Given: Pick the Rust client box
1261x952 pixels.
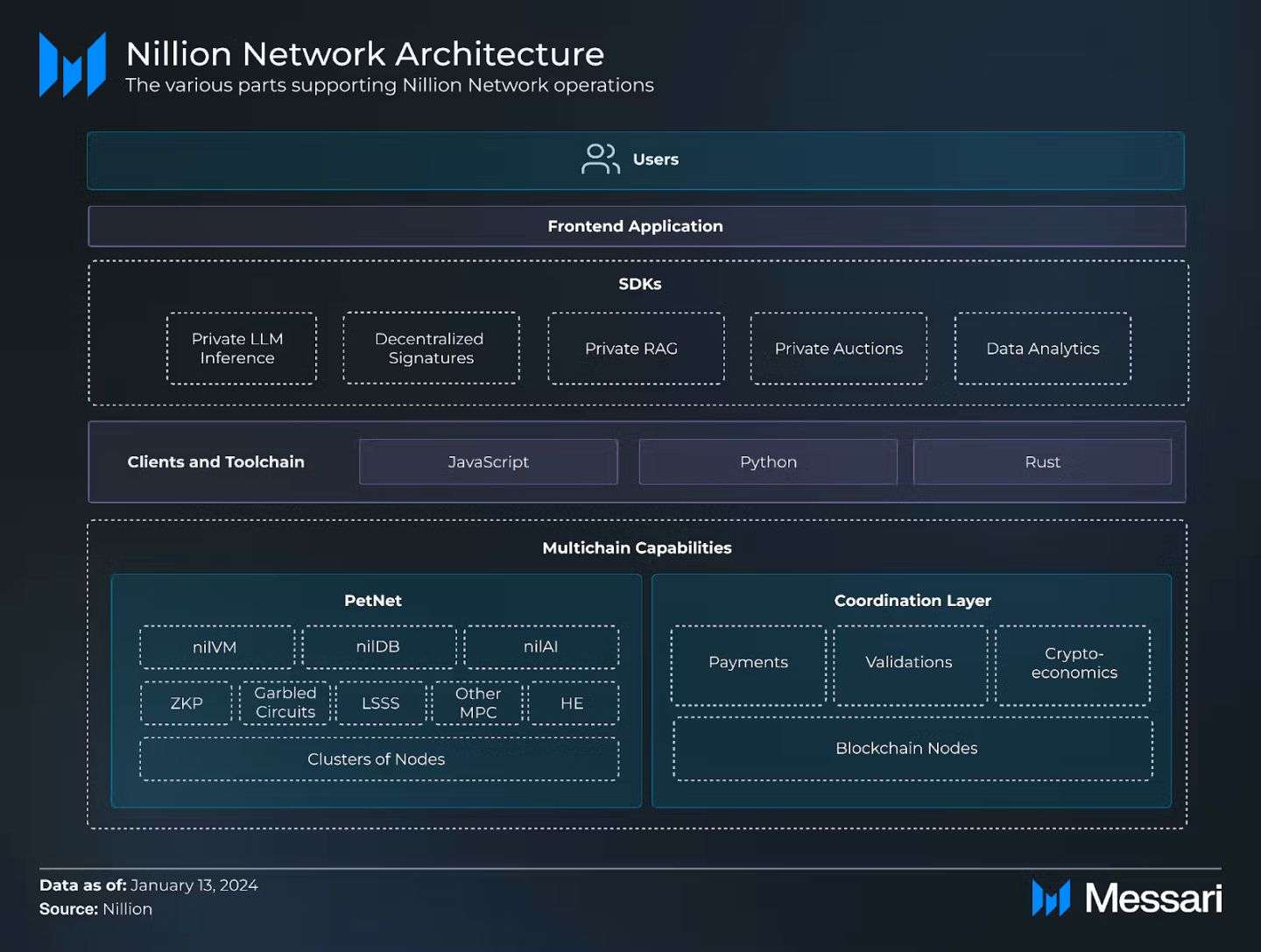Looking at the screenshot, I should (x=1042, y=462).
